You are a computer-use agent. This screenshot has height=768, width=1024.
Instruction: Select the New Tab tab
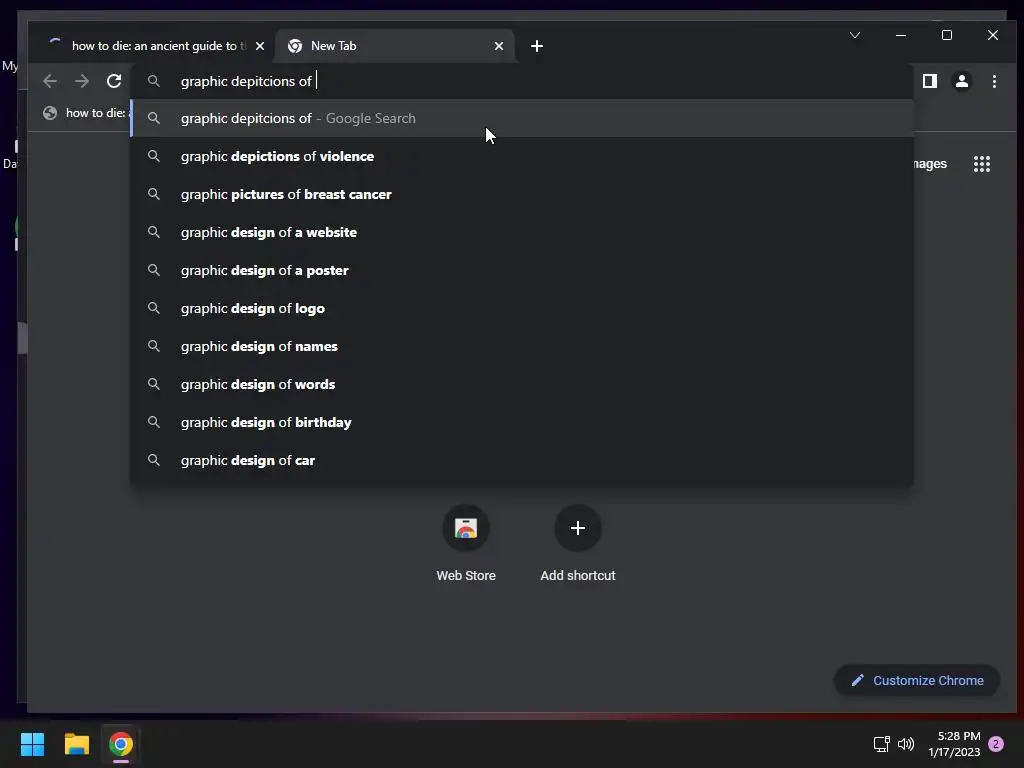[395, 46]
